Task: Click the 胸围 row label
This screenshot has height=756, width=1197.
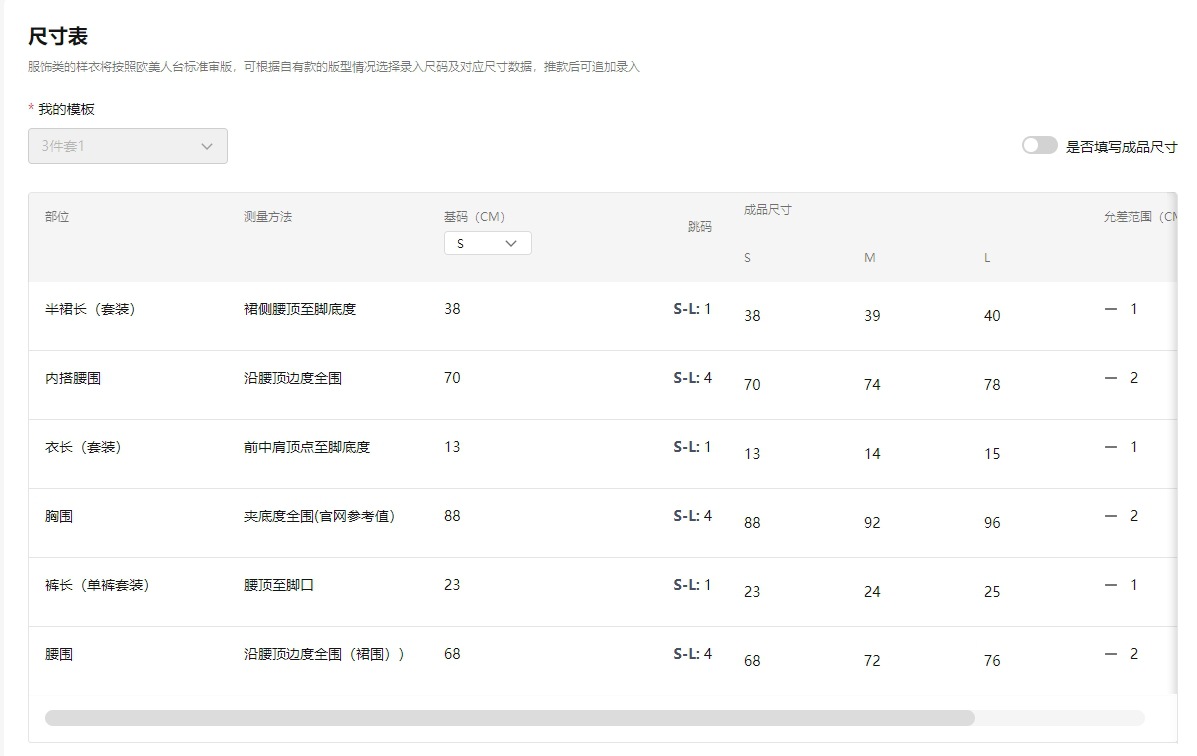Action: coord(59,516)
